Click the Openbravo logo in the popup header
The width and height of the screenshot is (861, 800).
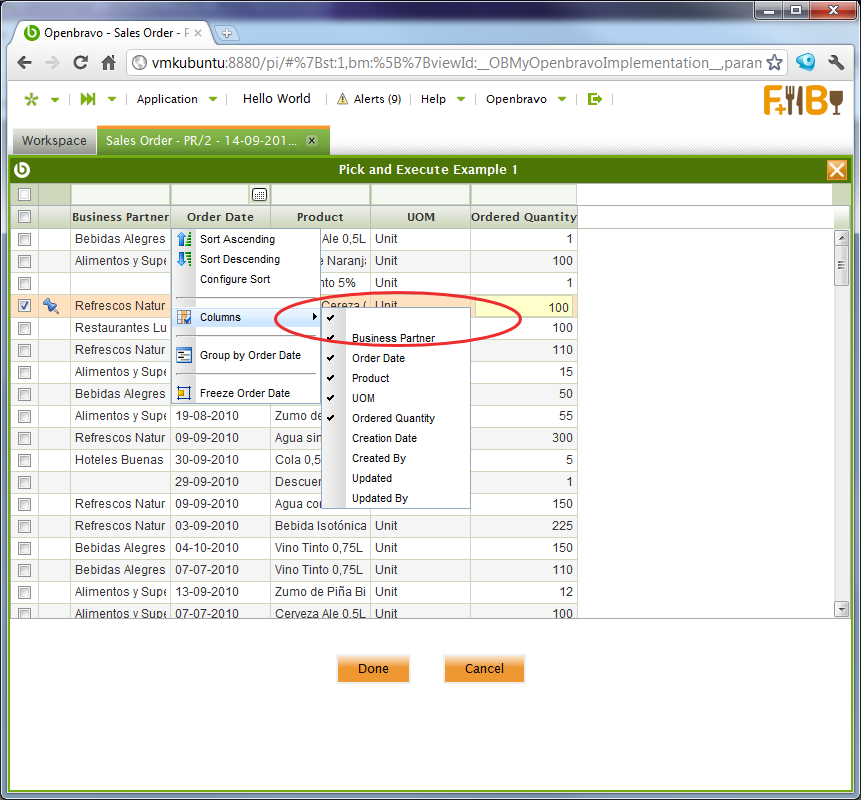[22, 170]
